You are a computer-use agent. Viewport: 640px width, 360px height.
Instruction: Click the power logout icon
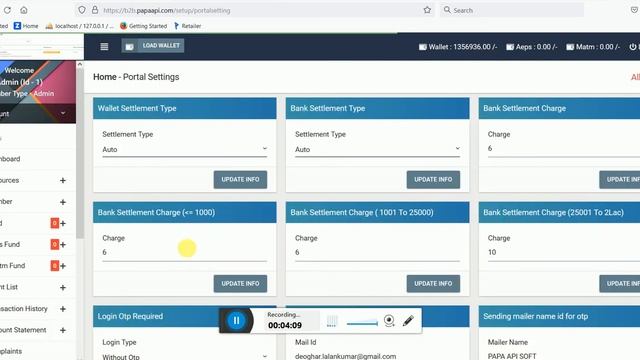(x=633, y=47)
